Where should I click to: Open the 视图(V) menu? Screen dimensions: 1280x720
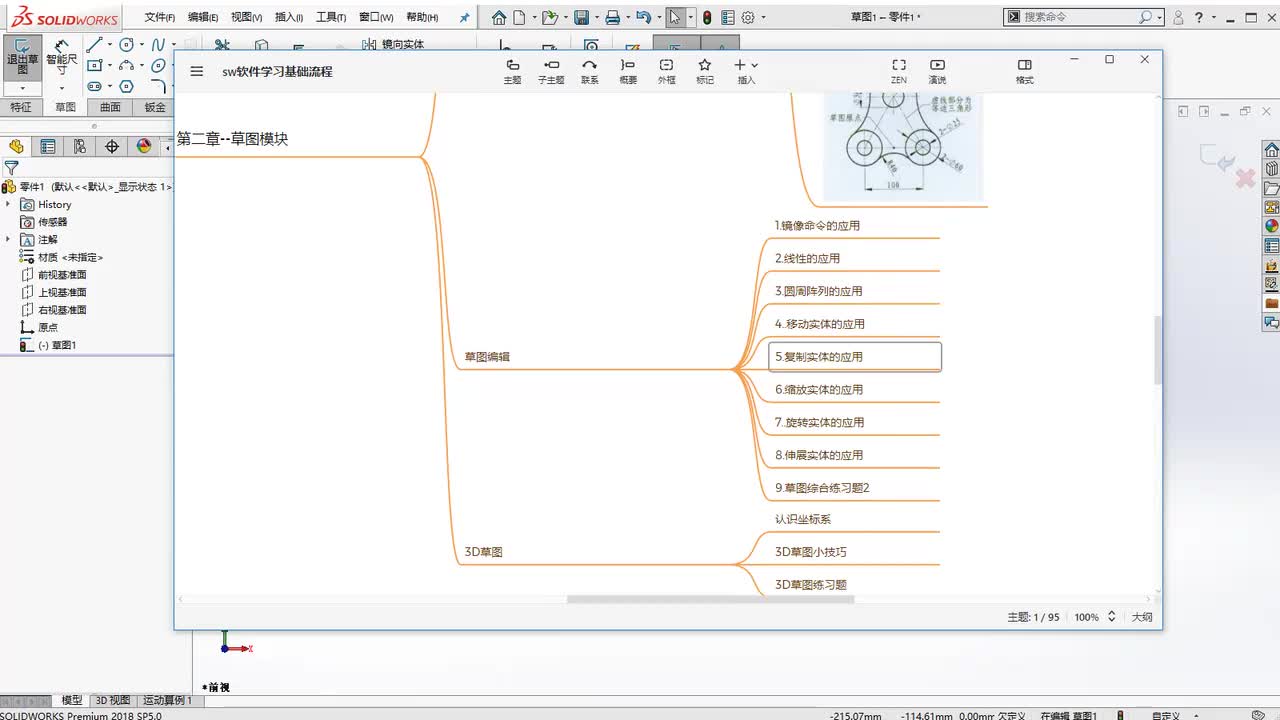pyautogui.click(x=247, y=17)
